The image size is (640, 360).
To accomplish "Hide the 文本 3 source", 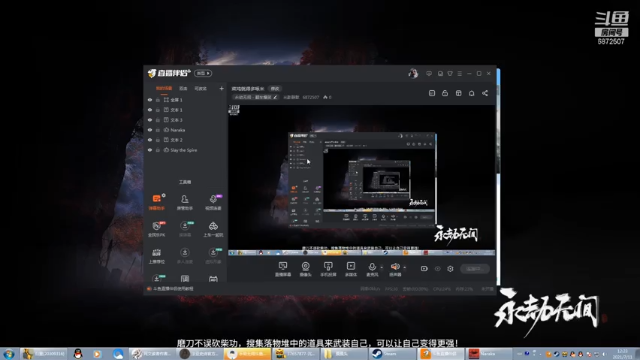I will pyautogui.click(x=150, y=120).
